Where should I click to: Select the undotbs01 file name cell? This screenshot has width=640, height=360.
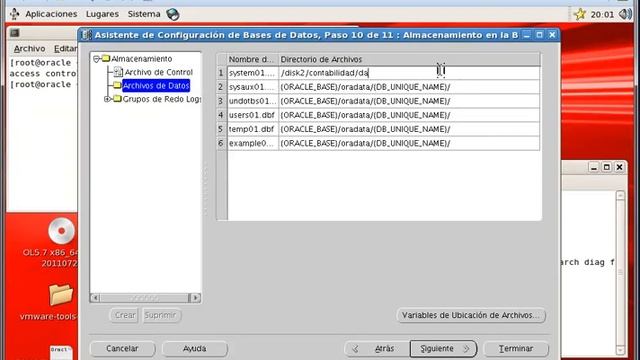[253, 101]
